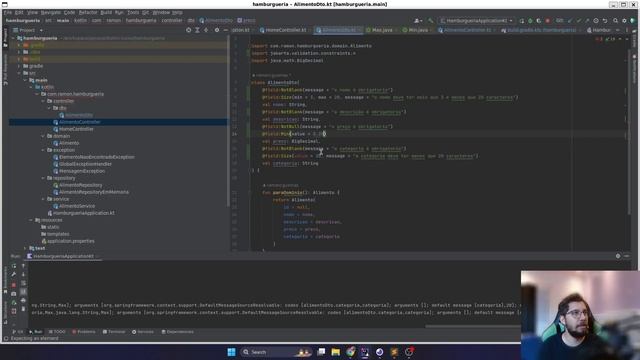Click the red Stop icon in the top toolbar
Image resolution: width=640 pixels, height=360 pixels.
(548, 20)
